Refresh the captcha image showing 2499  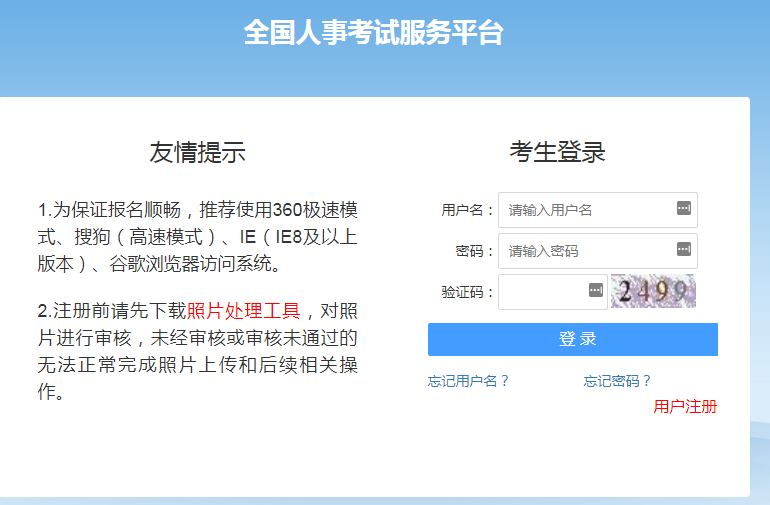pos(653,291)
